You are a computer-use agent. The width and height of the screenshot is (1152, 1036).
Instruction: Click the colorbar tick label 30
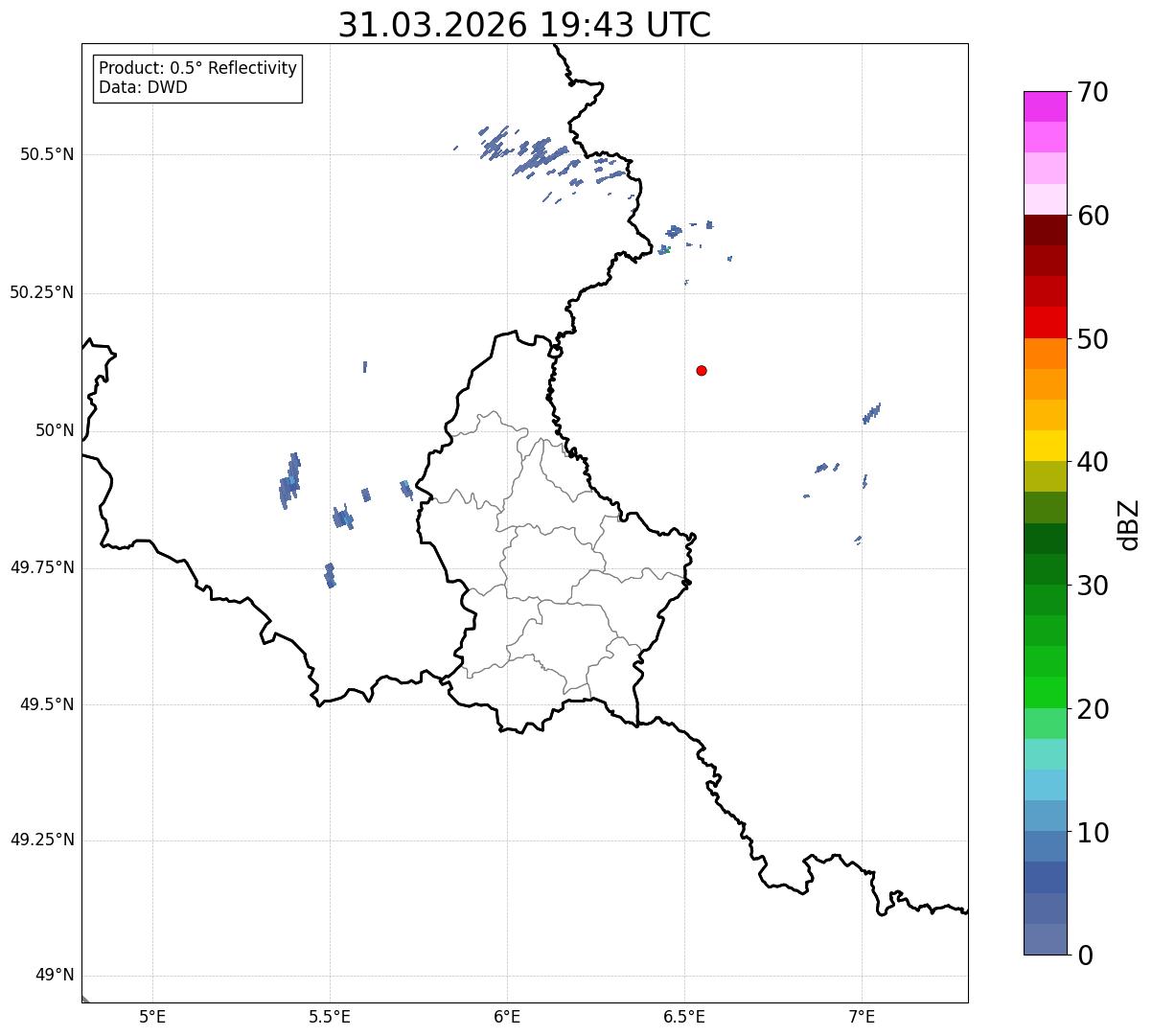(1093, 586)
